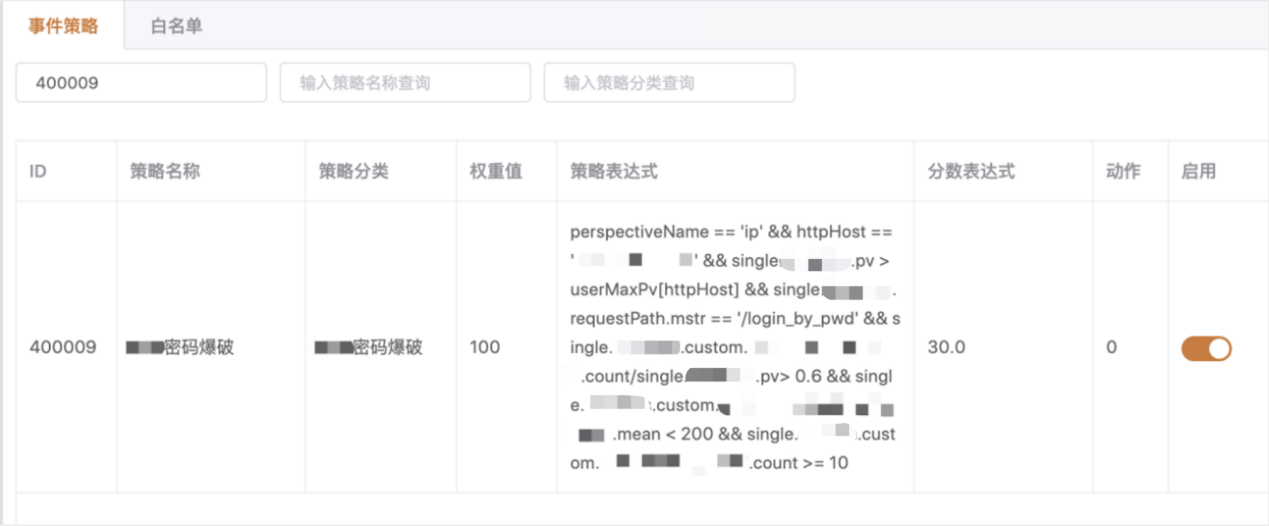Switch to the 事件策略 tab
The width and height of the screenshot is (1269, 526).
(x=63, y=26)
